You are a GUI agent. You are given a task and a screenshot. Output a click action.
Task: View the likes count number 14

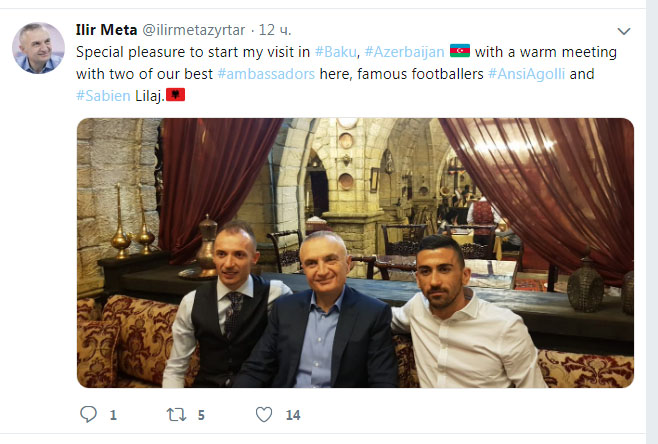click(293, 415)
